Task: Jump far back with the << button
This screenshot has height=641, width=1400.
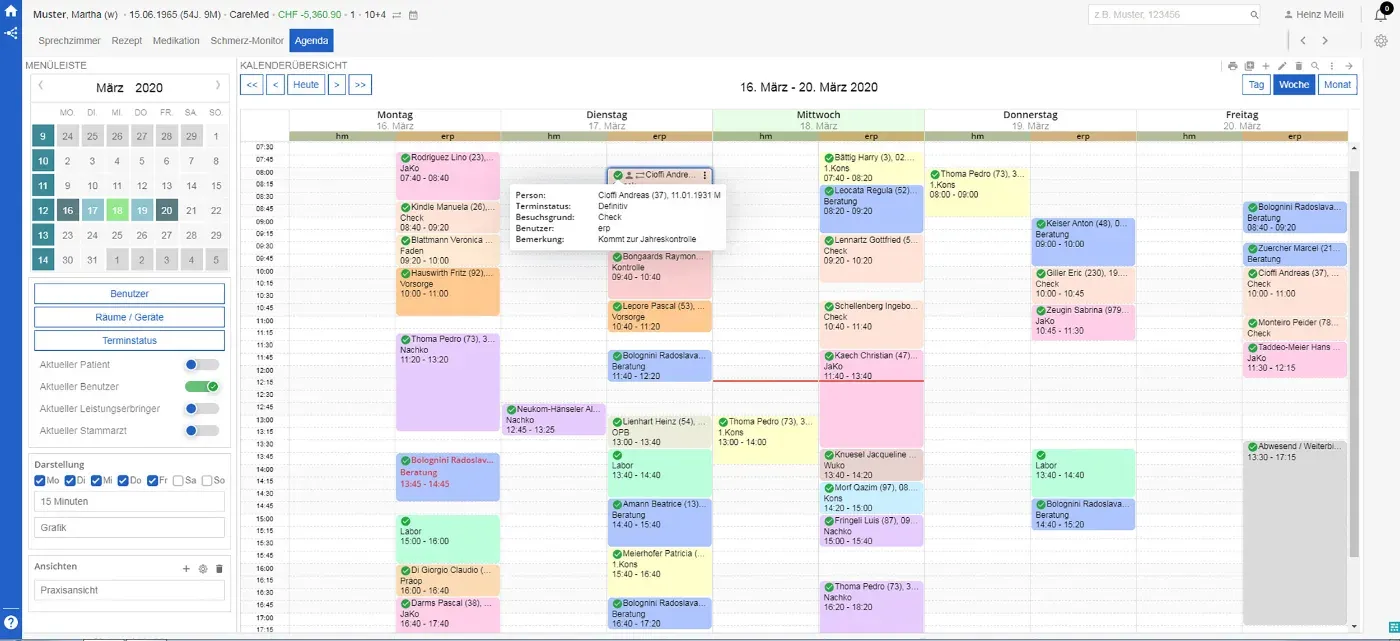Action: pos(252,85)
